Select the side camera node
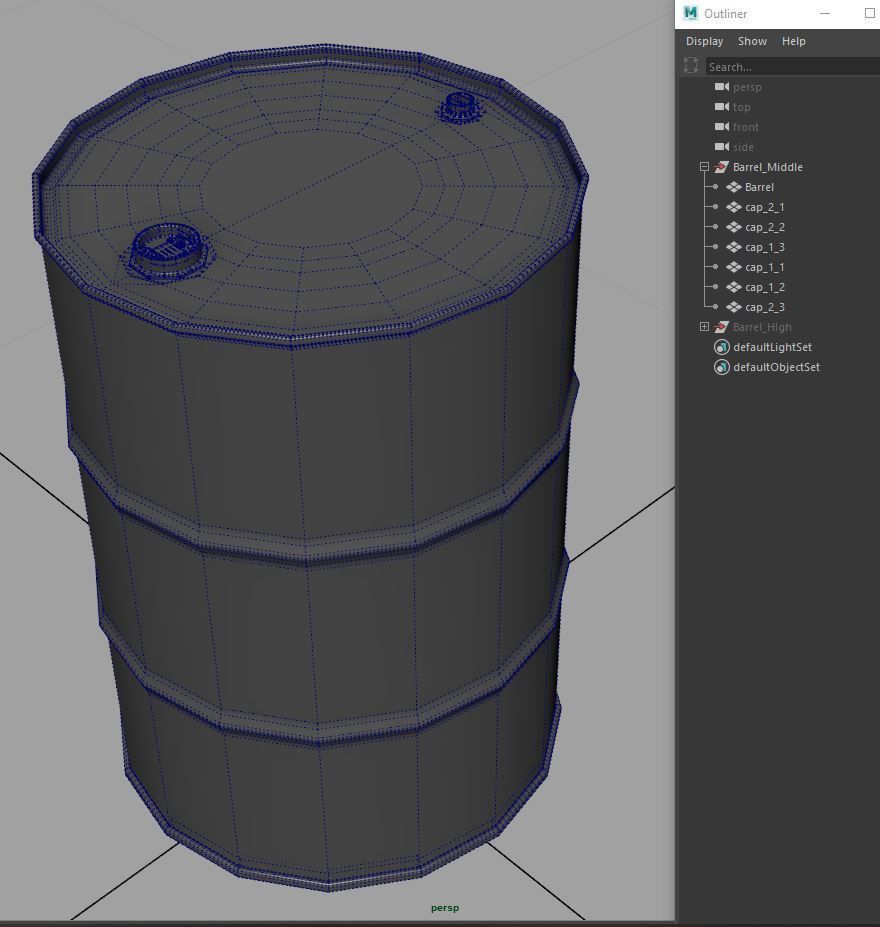880x927 pixels. 743,147
